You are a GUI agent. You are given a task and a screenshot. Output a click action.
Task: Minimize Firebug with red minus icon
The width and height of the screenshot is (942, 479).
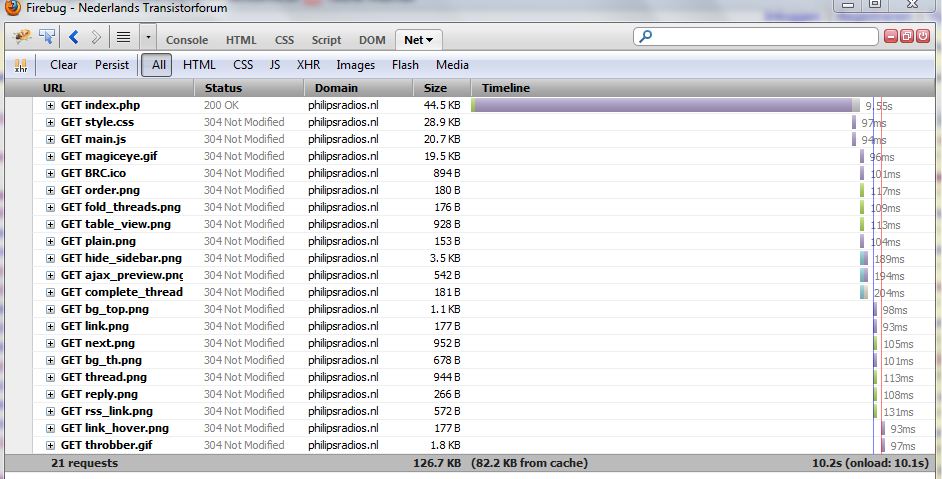click(x=891, y=37)
